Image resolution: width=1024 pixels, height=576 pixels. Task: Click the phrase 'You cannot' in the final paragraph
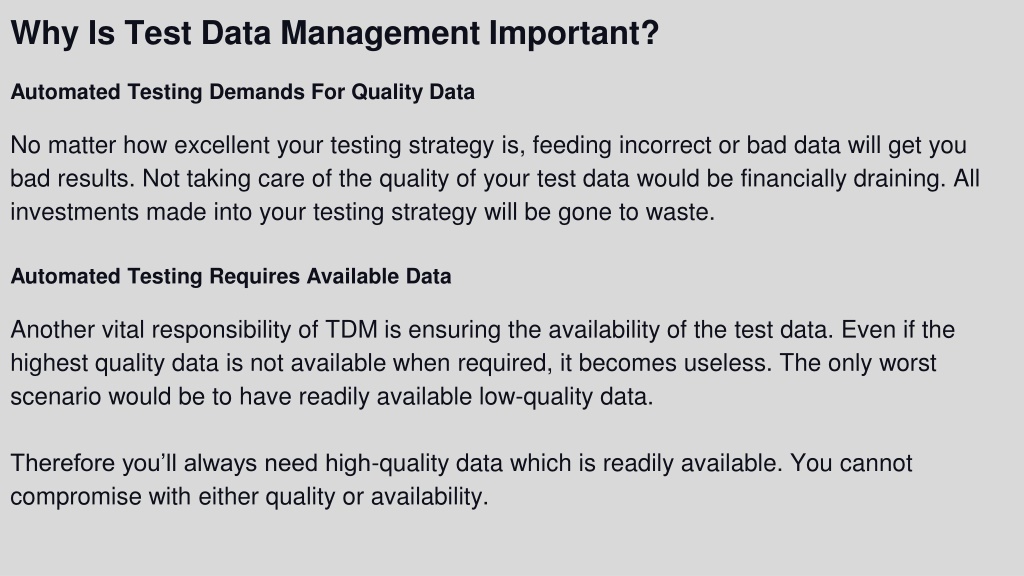tap(851, 464)
